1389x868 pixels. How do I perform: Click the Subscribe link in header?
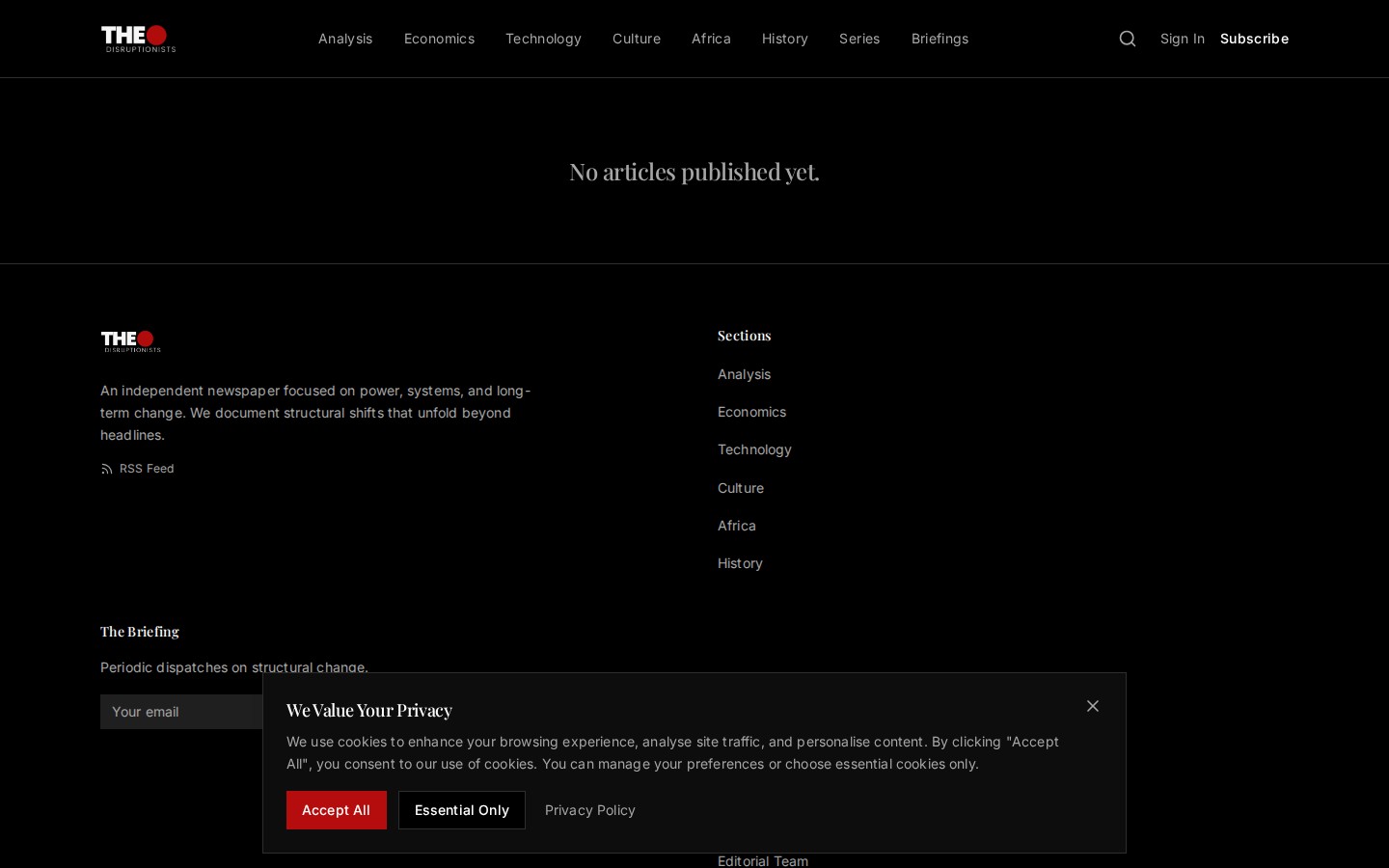pyautogui.click(x=1254, y=39)
